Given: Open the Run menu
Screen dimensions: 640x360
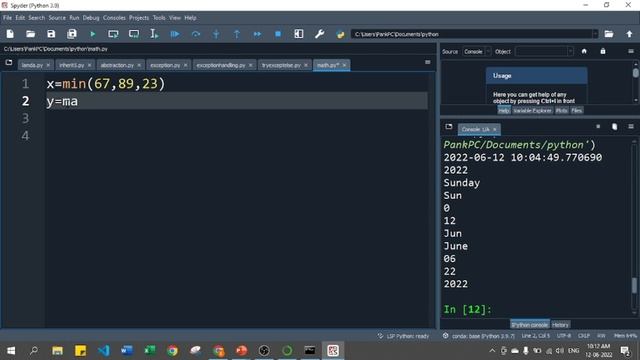Looking at the screenshot, I should 74,18.
